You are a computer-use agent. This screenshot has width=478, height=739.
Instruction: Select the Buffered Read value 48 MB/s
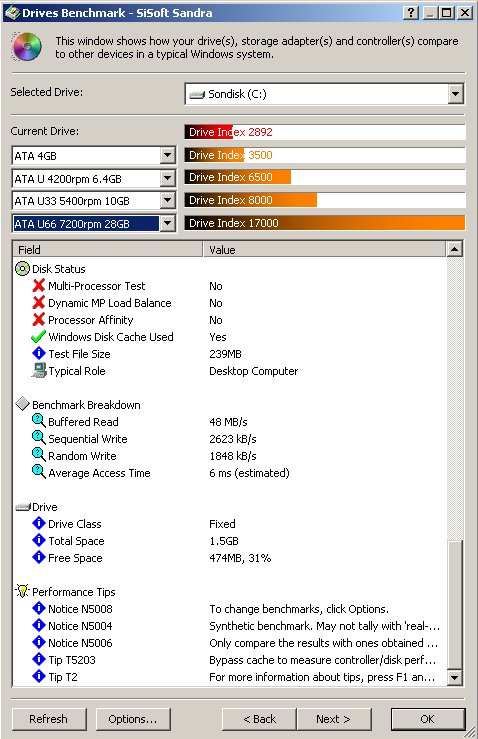(x=228, y=422)
